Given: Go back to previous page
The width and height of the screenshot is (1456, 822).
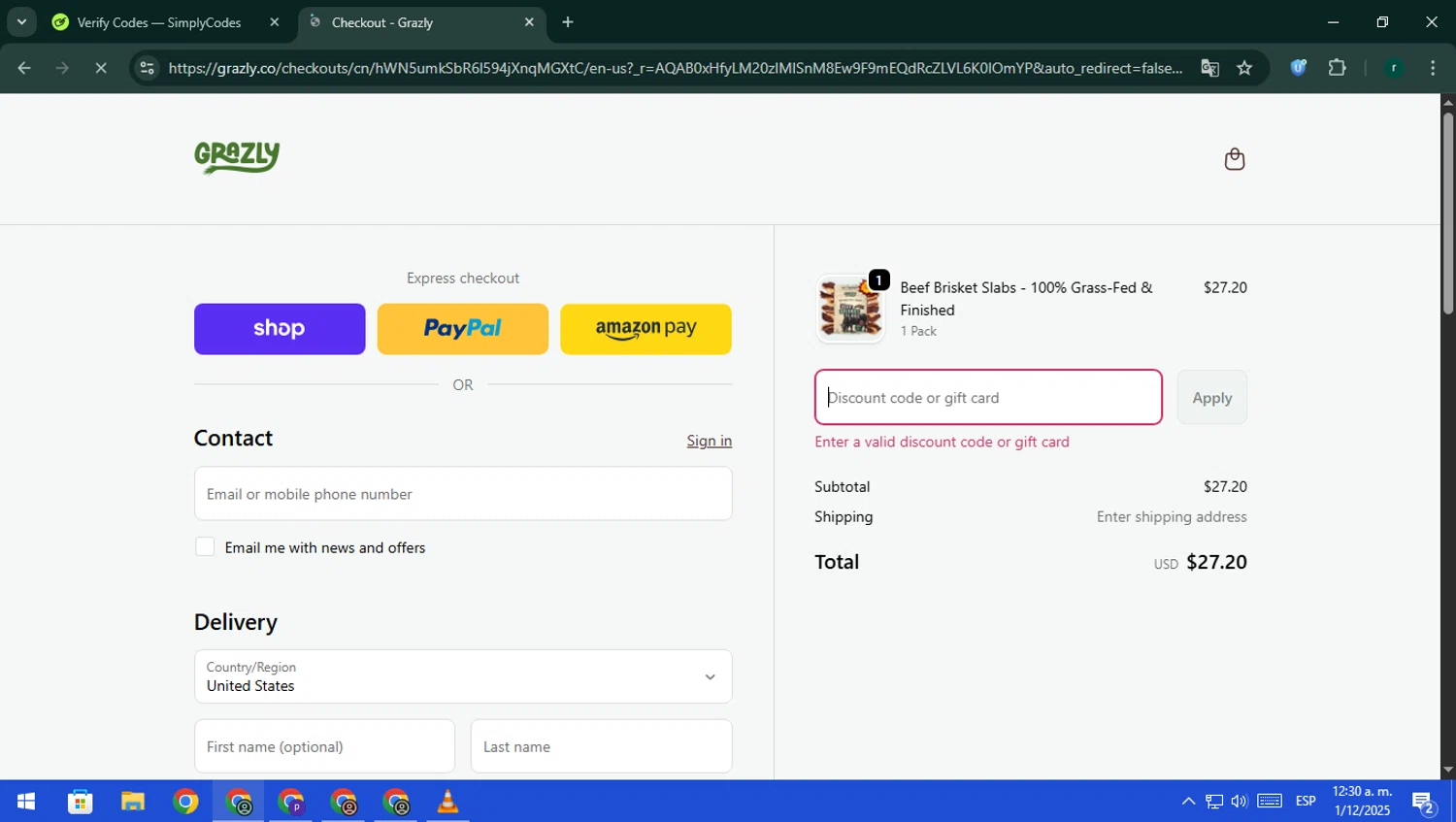Looking at the screenshot, I should 24,68.
